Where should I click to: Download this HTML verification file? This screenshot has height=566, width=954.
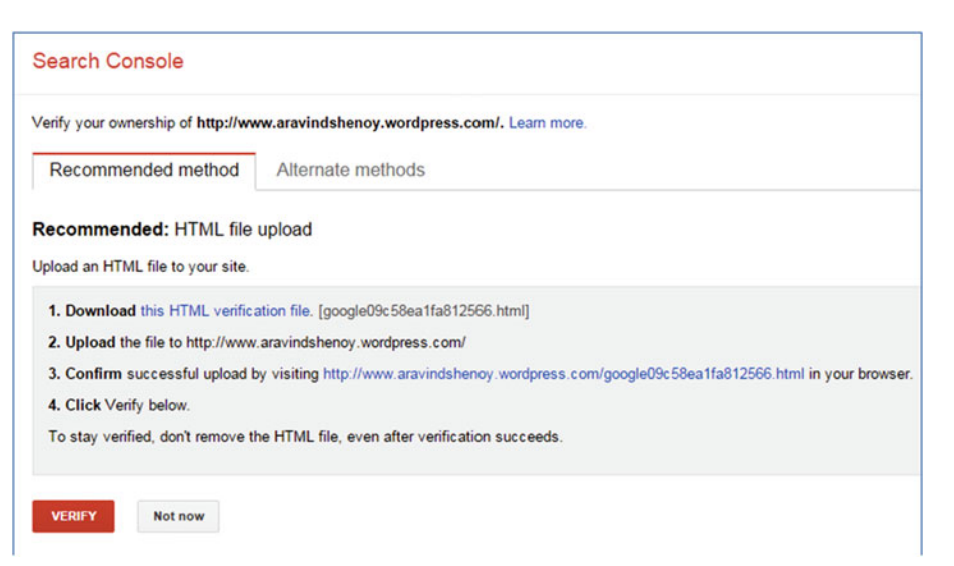click(226, 311)
